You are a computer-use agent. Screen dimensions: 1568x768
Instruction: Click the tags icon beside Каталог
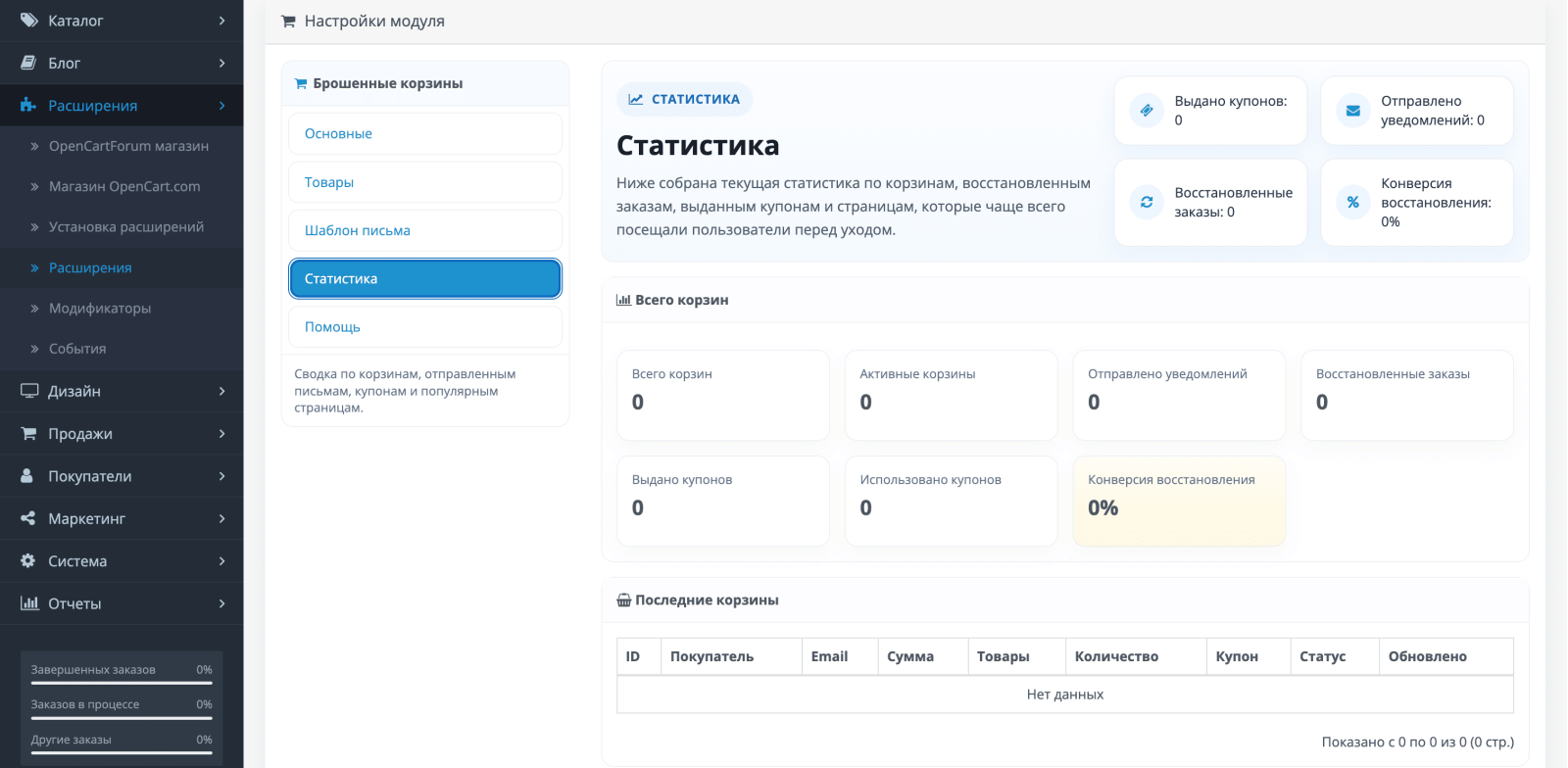tap(28, 20)
